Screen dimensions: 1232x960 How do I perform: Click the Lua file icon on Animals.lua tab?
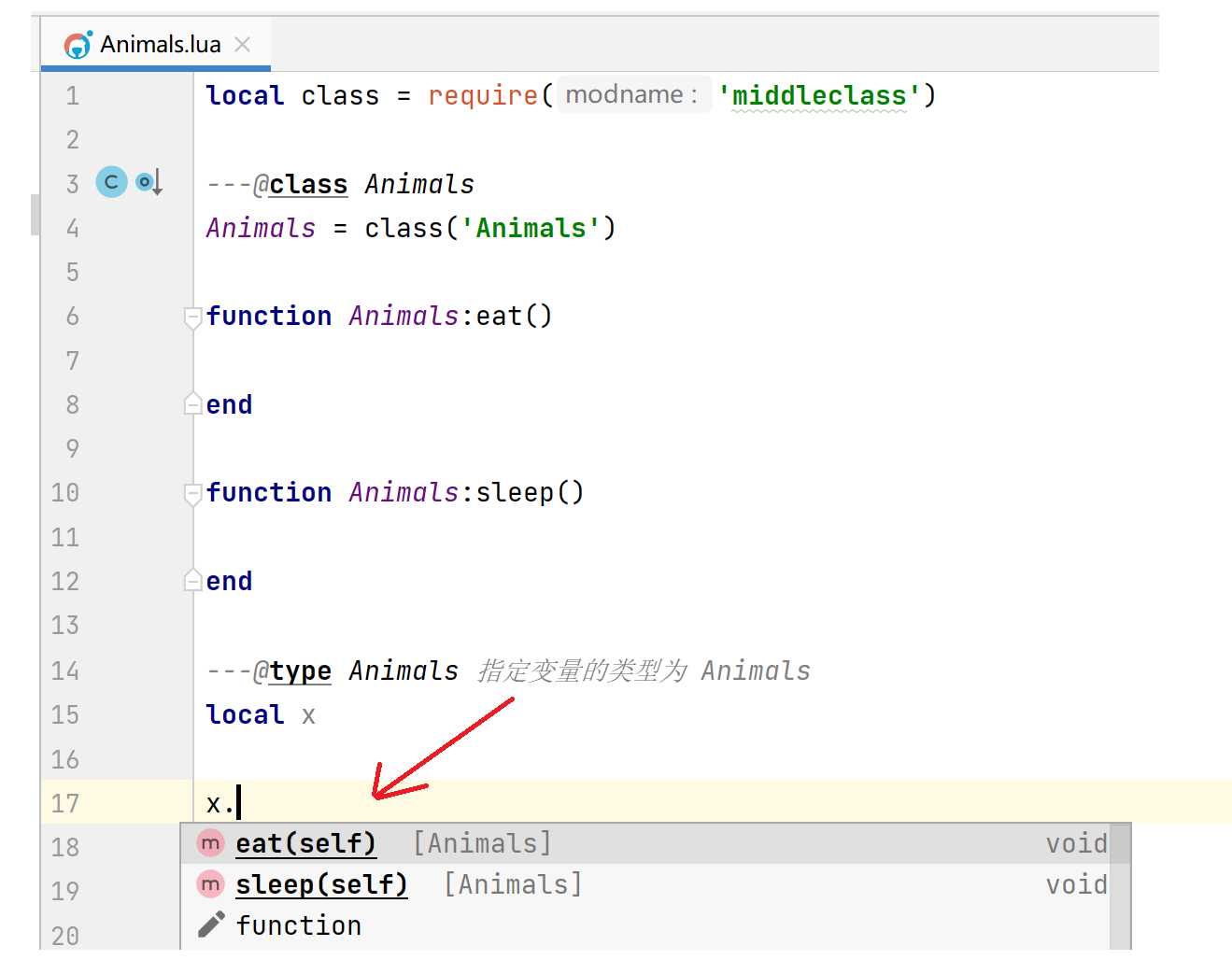[x=78, y=45]
